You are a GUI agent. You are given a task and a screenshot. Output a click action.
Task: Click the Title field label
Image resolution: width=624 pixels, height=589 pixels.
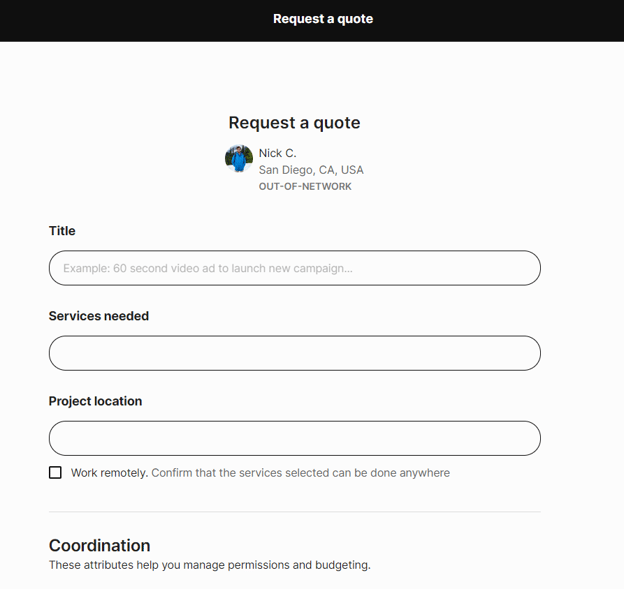[x=62, y=231]
